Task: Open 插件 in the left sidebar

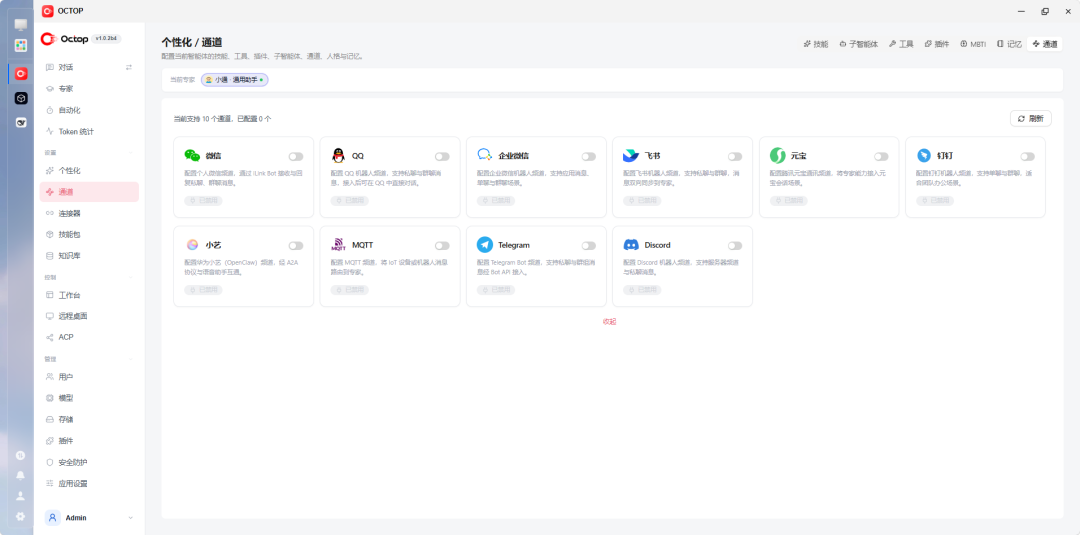Action: (x=89, y=441)
